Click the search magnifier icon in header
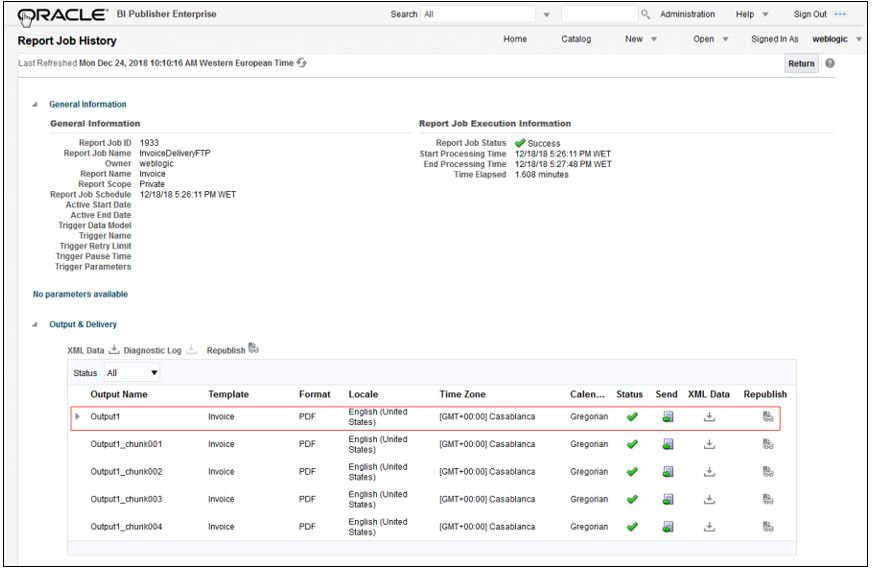The width and height of the screenshot is (872, 571). (646, 15)
